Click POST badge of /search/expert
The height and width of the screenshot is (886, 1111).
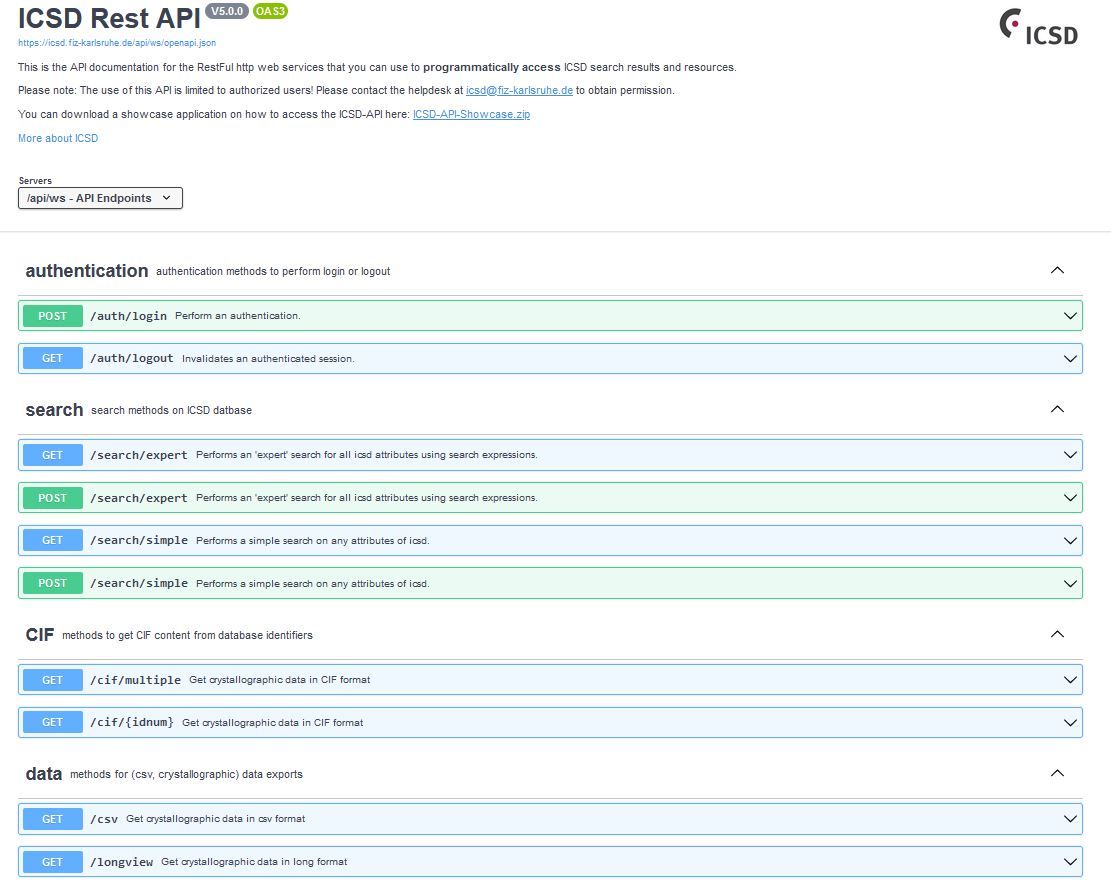(x=52, y=498)
